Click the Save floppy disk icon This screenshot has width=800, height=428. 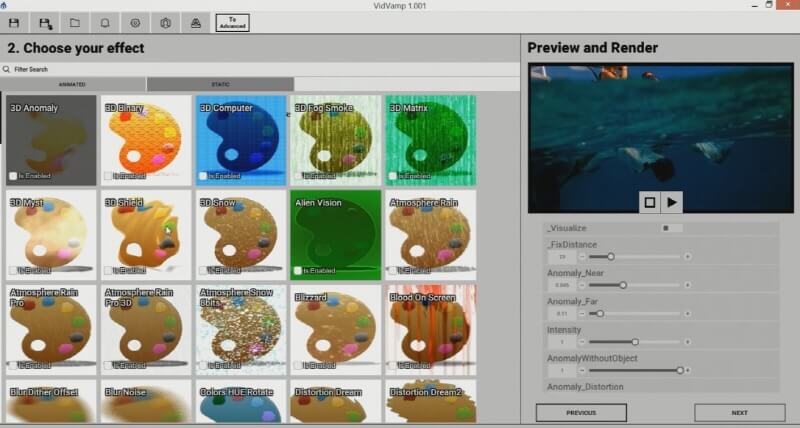pos(14,23)
